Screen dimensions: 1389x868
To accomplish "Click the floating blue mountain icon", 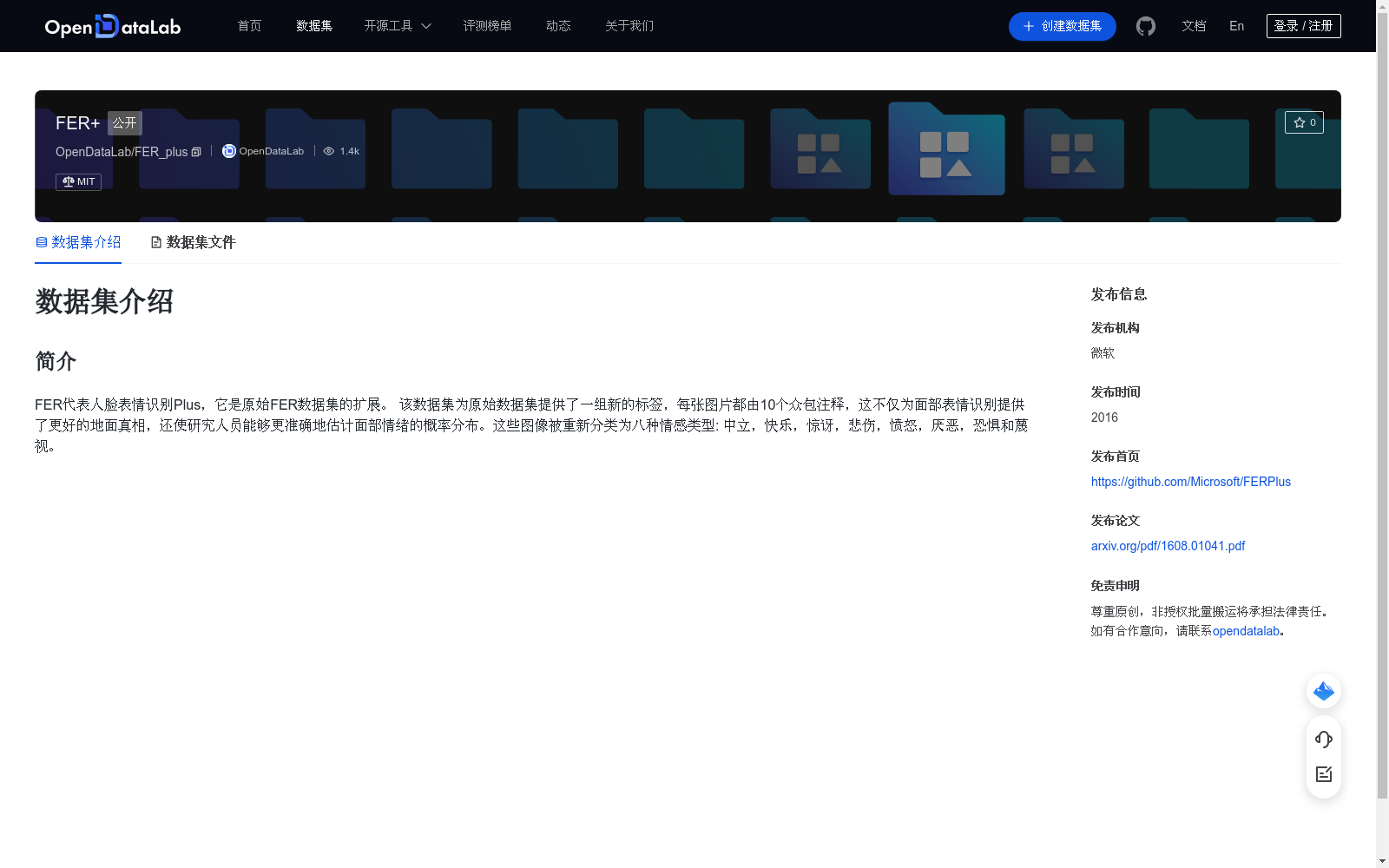I will pos(1323,691).
